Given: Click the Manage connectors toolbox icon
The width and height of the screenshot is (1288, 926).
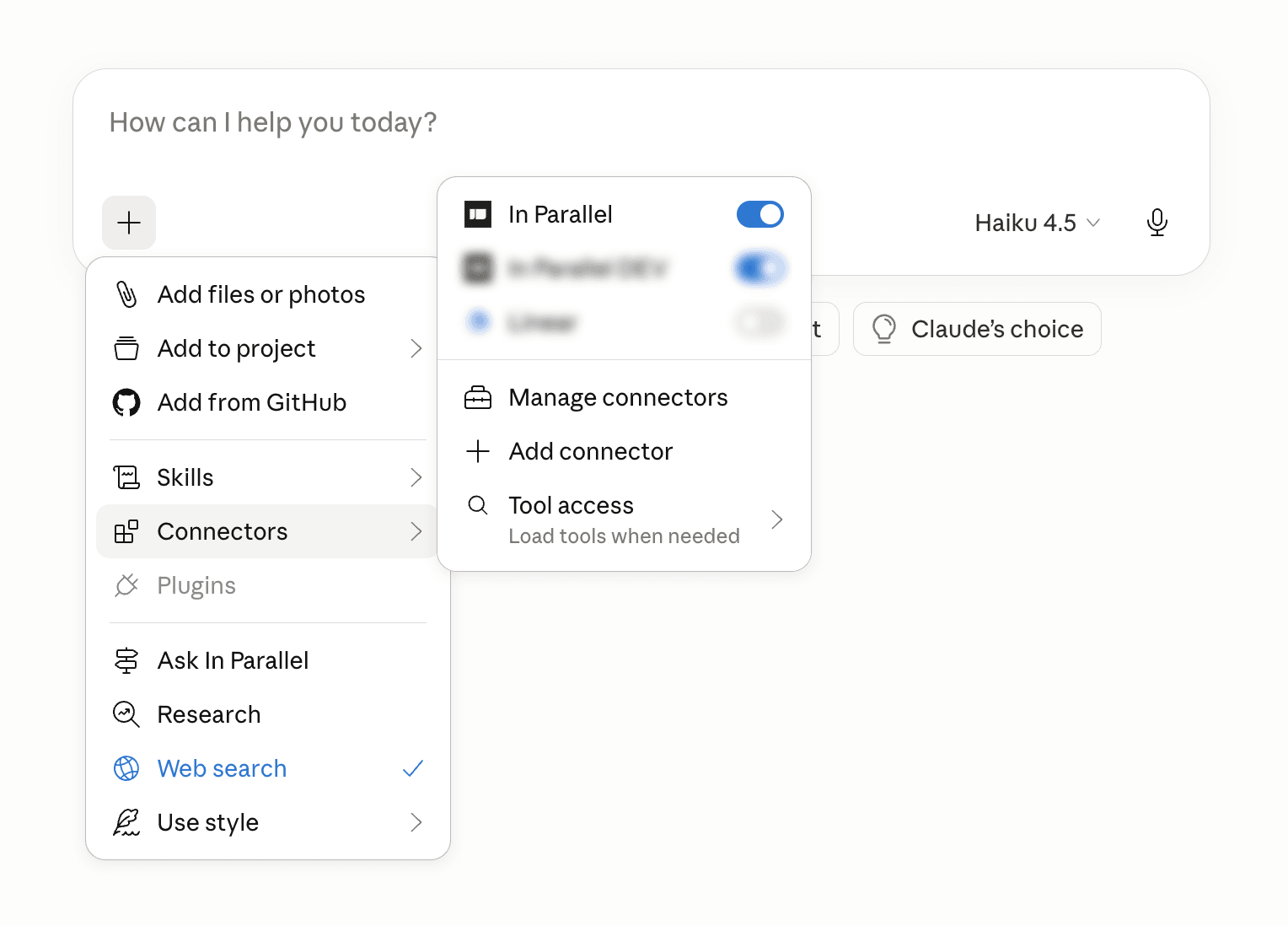Looking at the screenshot, I should [478, 397].
